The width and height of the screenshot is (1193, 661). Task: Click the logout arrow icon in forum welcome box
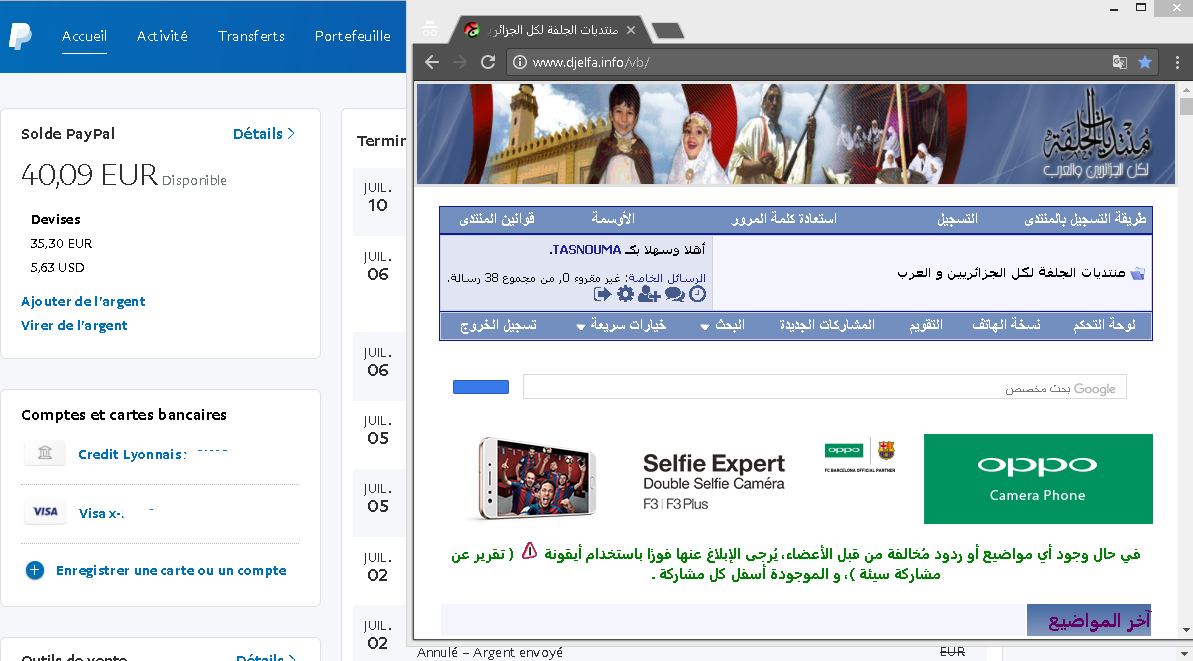(602, 294)
